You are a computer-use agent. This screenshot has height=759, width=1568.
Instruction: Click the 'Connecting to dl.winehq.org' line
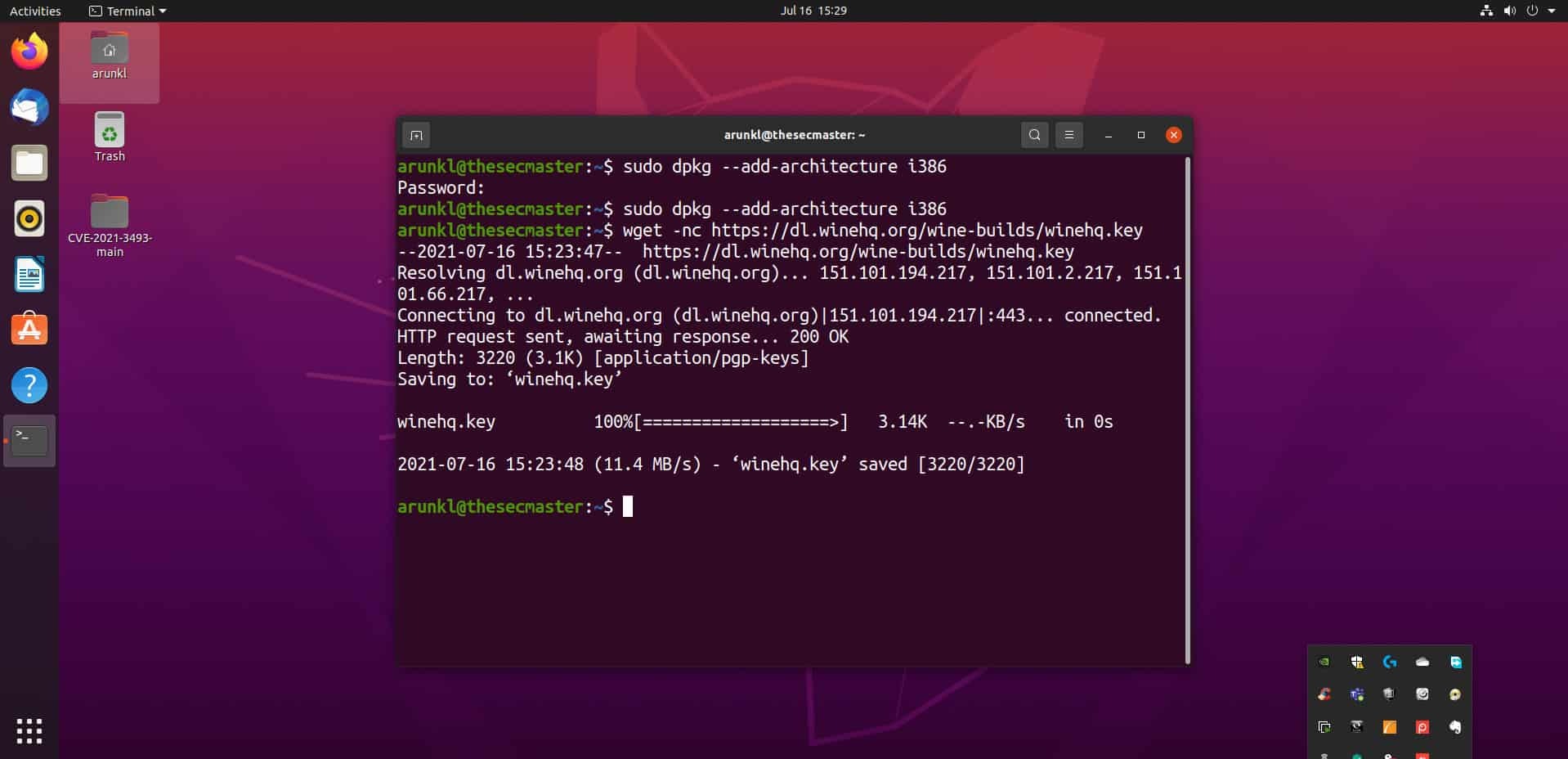[x=779, y=316]
